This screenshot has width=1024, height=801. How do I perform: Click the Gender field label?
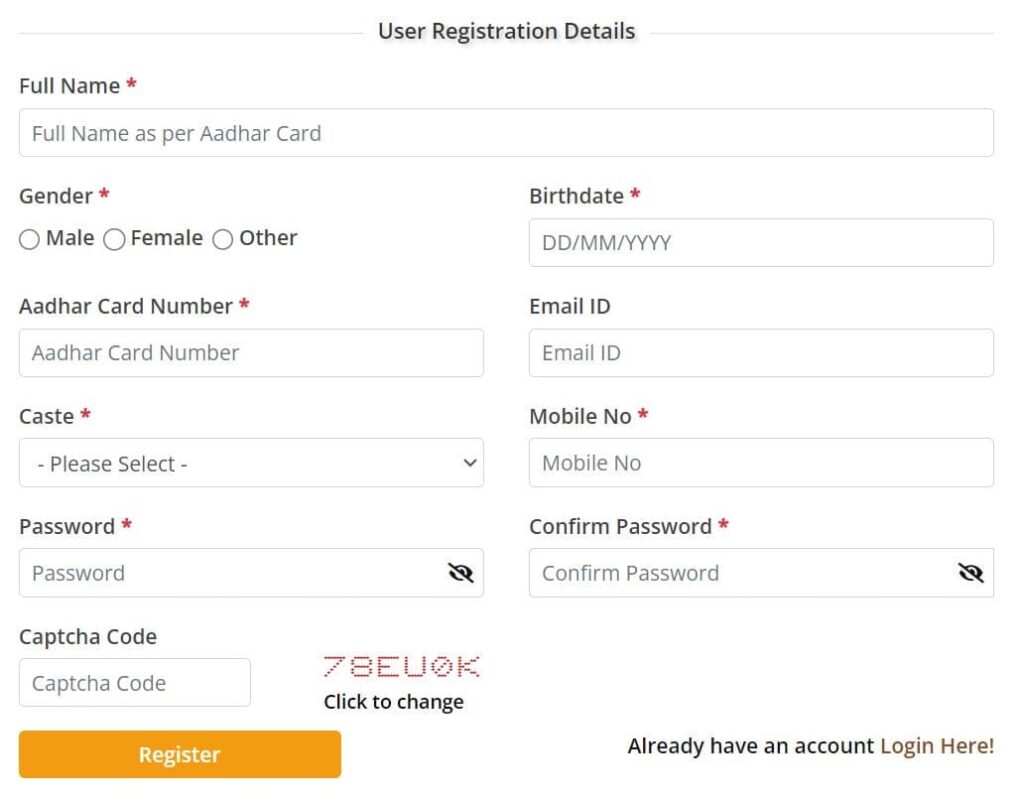point(56,196)
